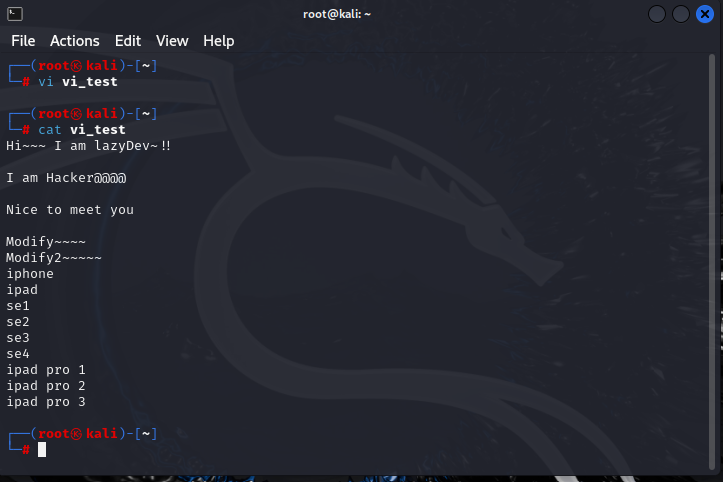The height and width of the screenshot is (482, 723).
Task: Close the terminal with blue X button
Action: pyautogui.click(x=705, y=14)
